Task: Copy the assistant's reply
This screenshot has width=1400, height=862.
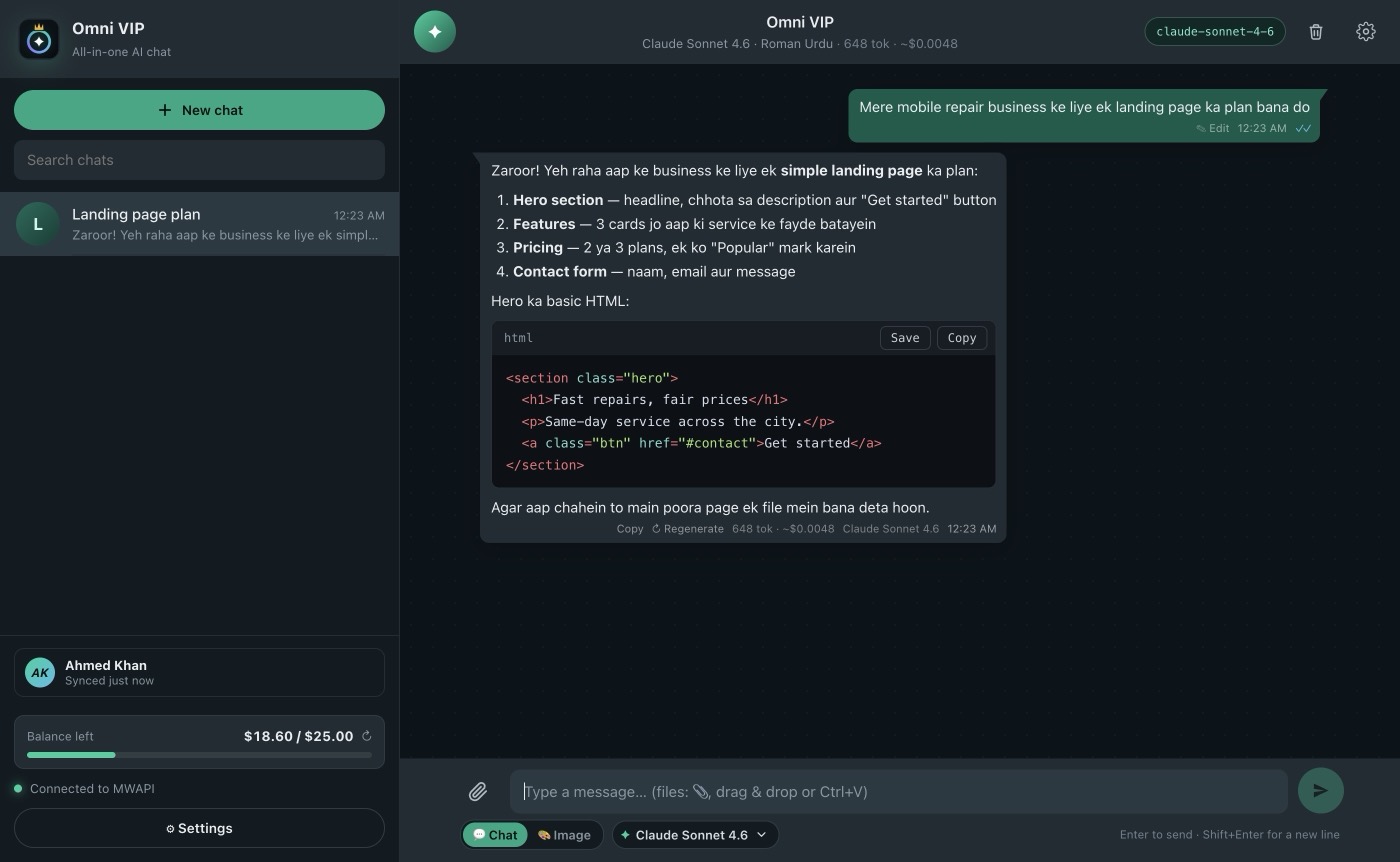Action: (x=630, y=529)
